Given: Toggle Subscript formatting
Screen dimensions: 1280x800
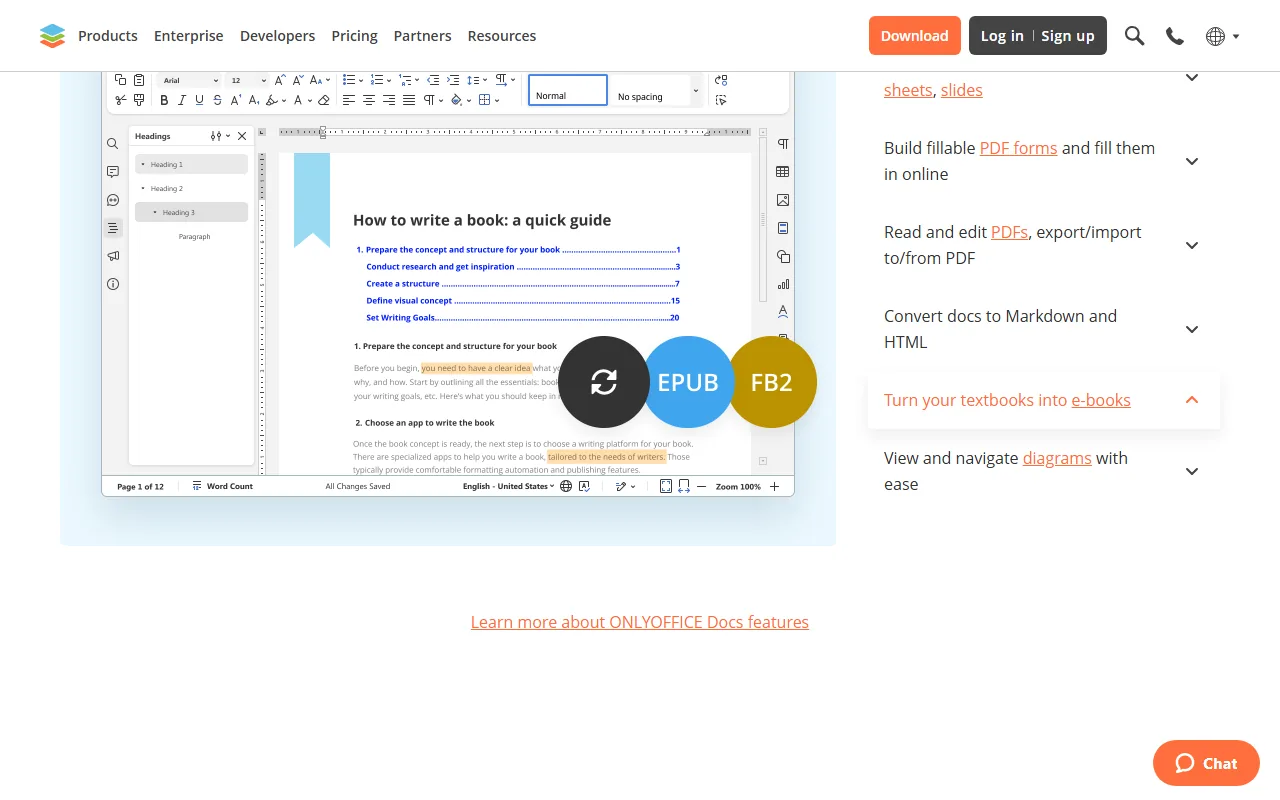Looking at the screenshot, I should coord(254,100).
